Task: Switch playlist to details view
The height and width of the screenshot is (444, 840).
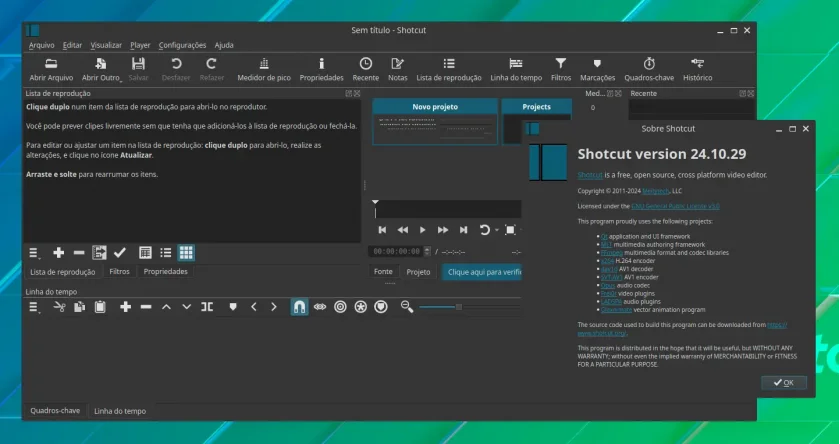Action: pyautogui.click(x=145, y=252)
